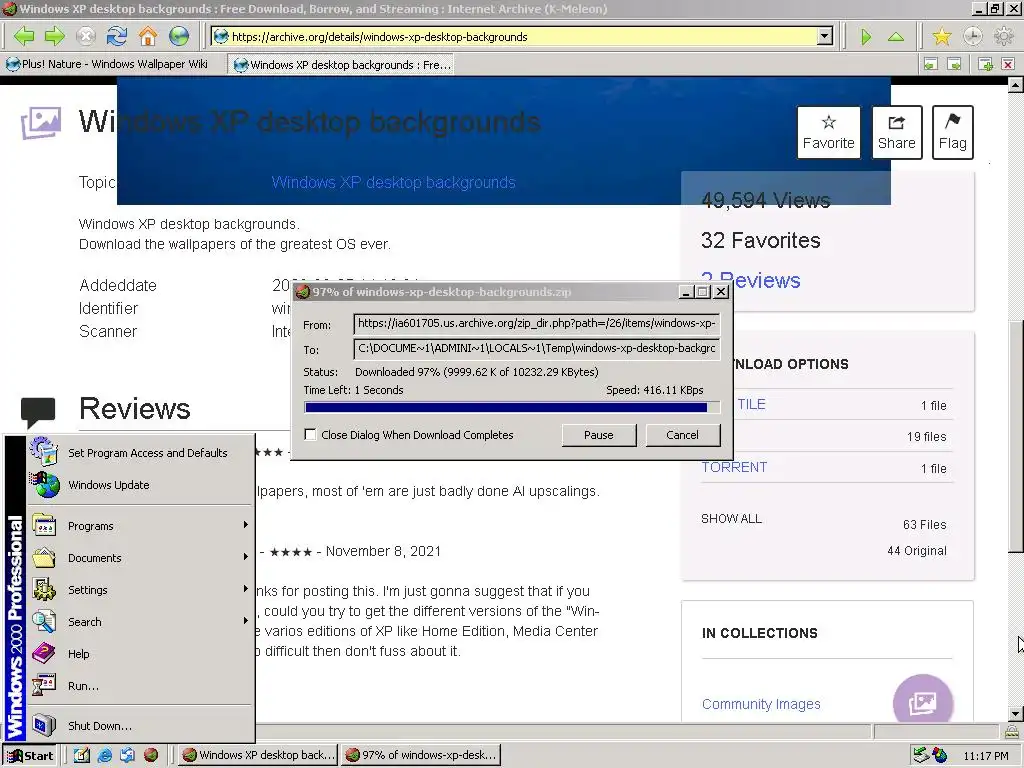Click the scrollbar up arrow
The width and height of the screenshot is (1024, 768).
tap(1016, 84)
